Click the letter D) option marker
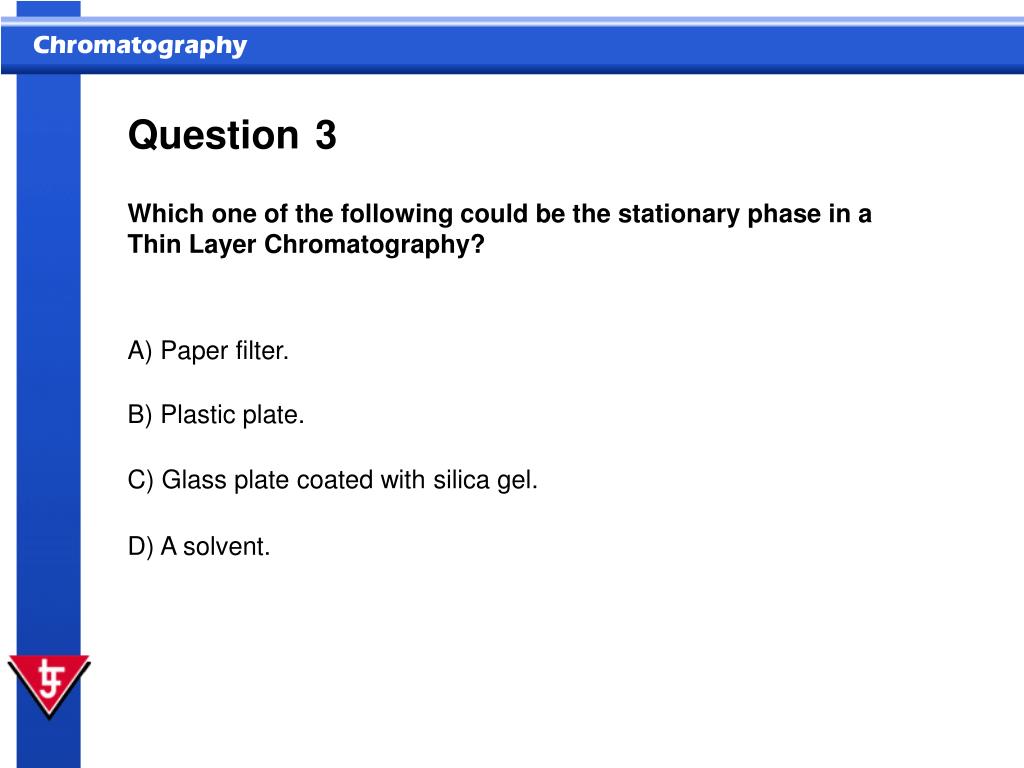Image resolution: width=1024 pixels, height=768 pixels. coord(140,547)
